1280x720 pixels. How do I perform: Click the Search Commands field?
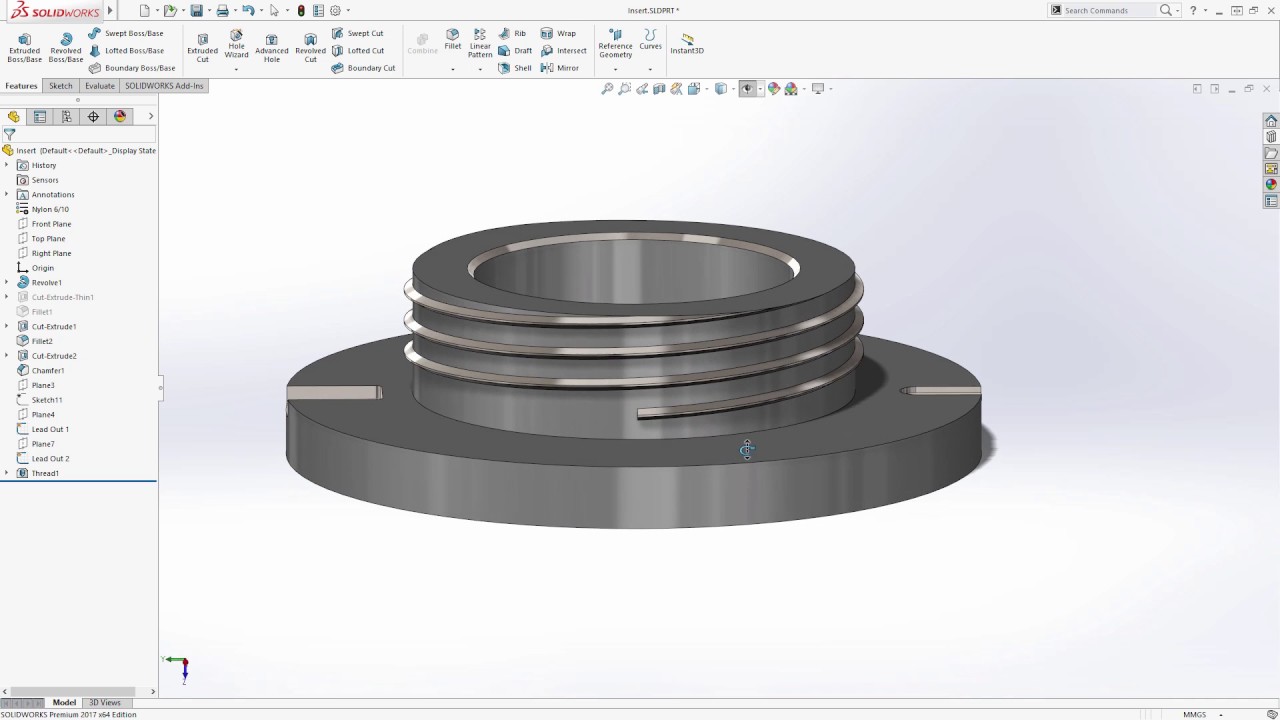point(1110,10)
